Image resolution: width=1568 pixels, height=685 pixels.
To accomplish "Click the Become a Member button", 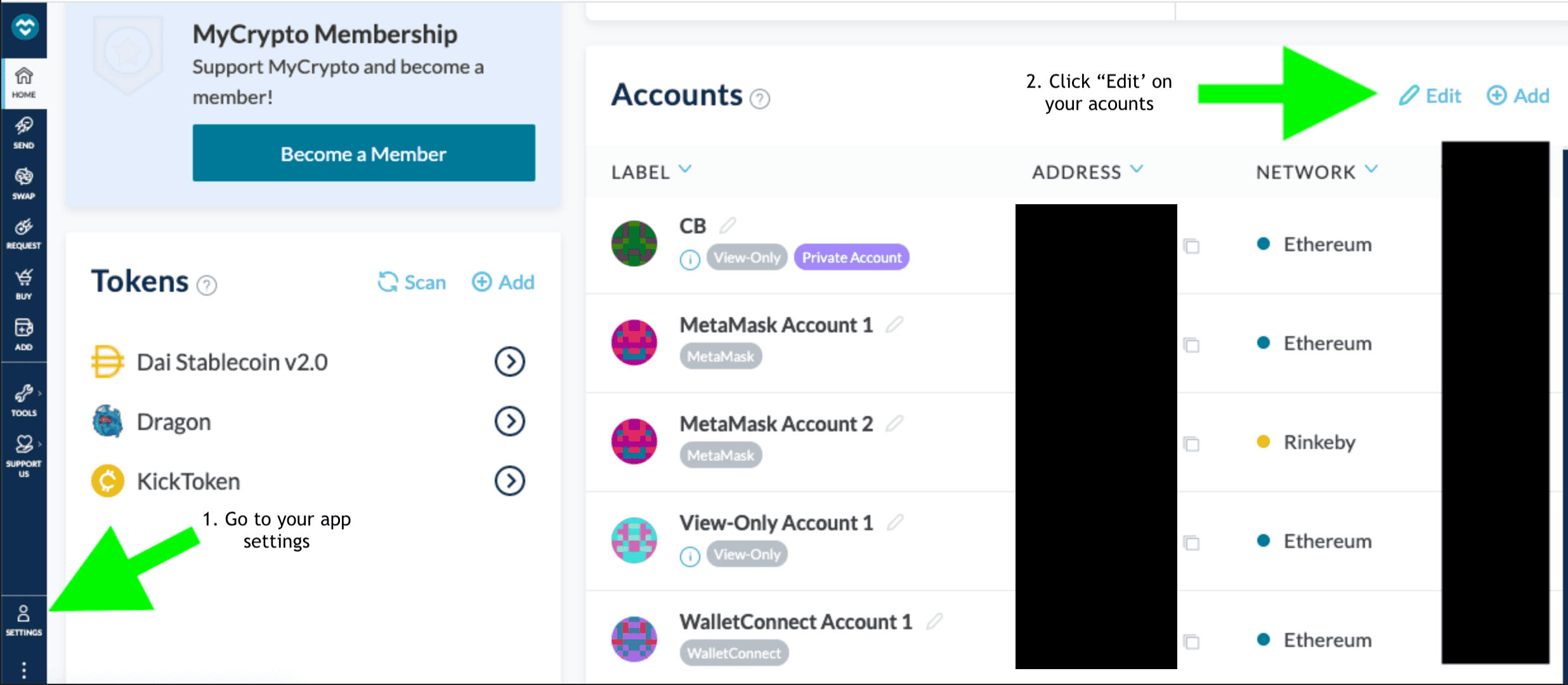I will [x=363, y=153].
